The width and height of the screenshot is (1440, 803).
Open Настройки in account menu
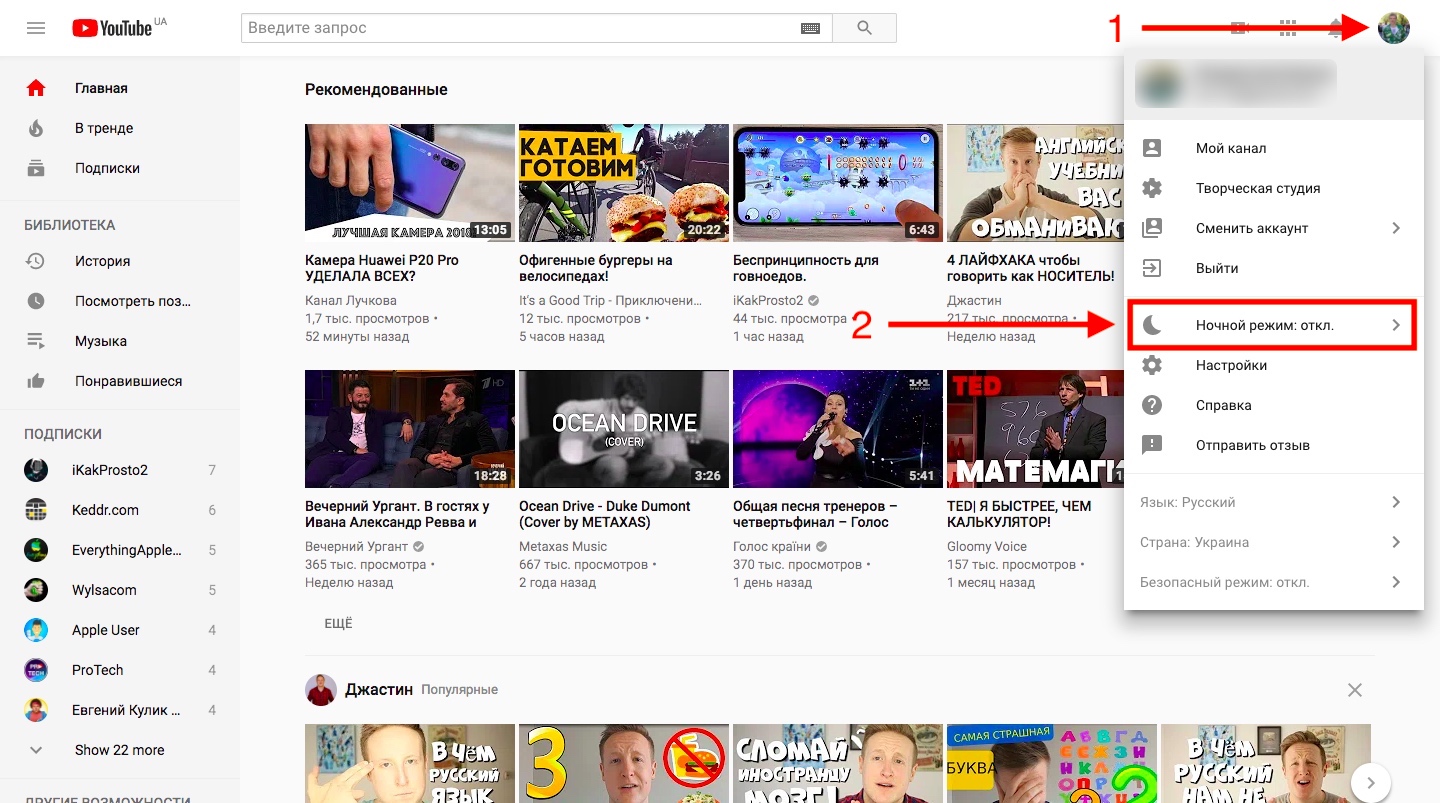tap(1274, 365)
